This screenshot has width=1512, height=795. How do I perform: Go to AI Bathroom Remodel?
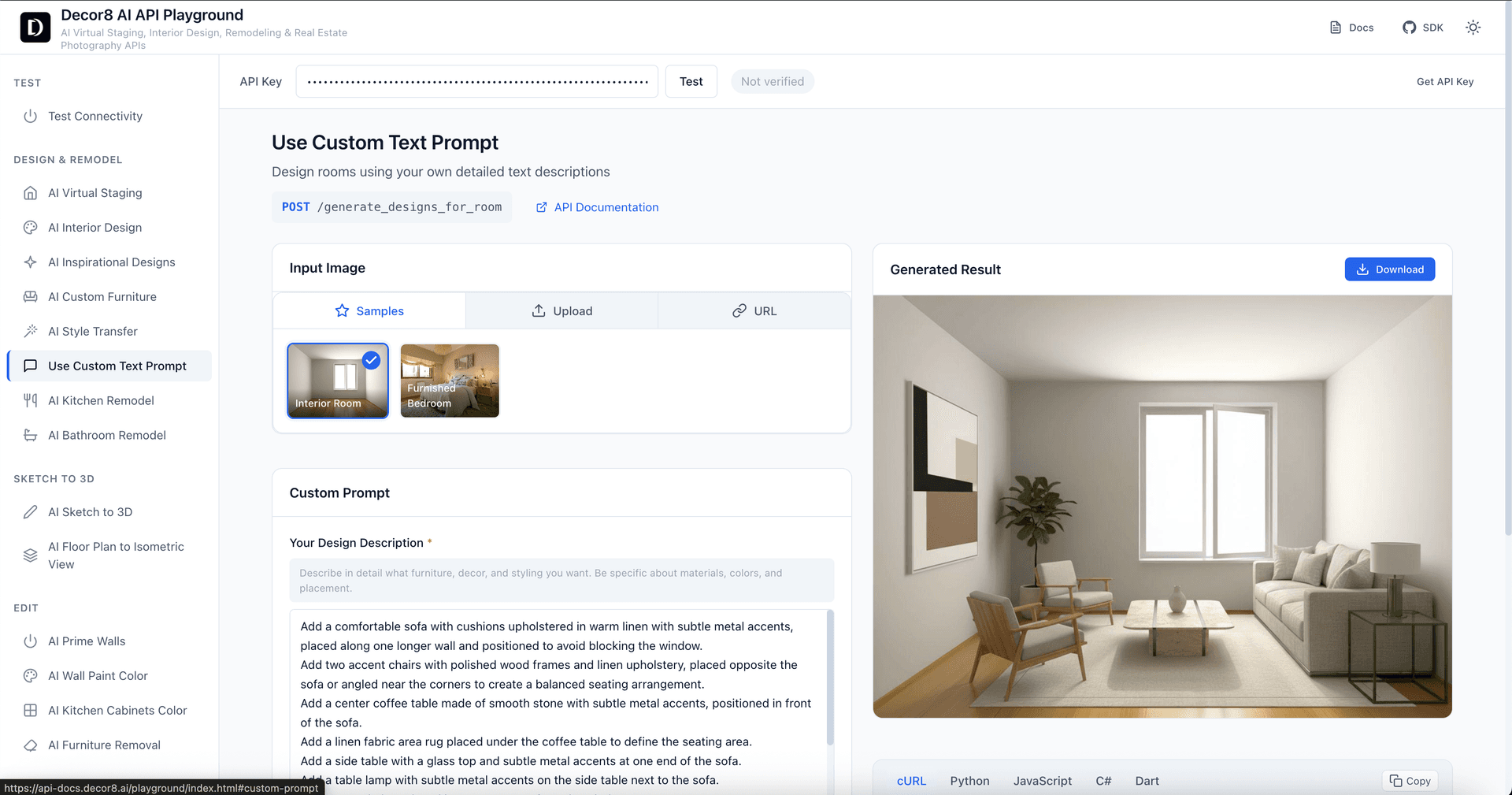point(106,436)
